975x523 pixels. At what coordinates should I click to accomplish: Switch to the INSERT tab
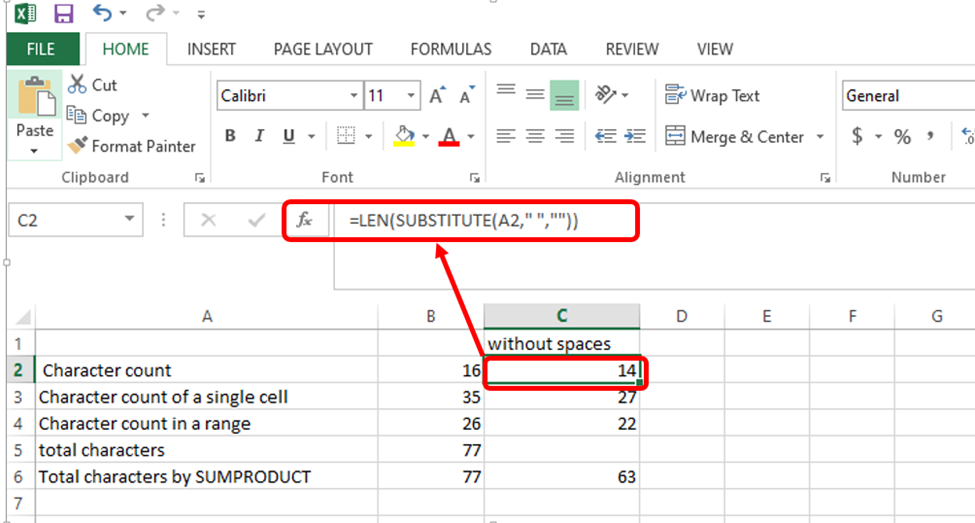pyautogui.click(x=211, y=49)
